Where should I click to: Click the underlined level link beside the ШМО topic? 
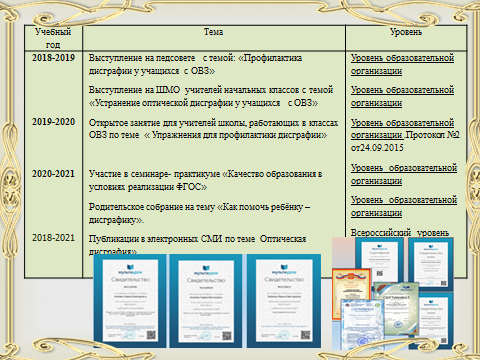[402, 96]
